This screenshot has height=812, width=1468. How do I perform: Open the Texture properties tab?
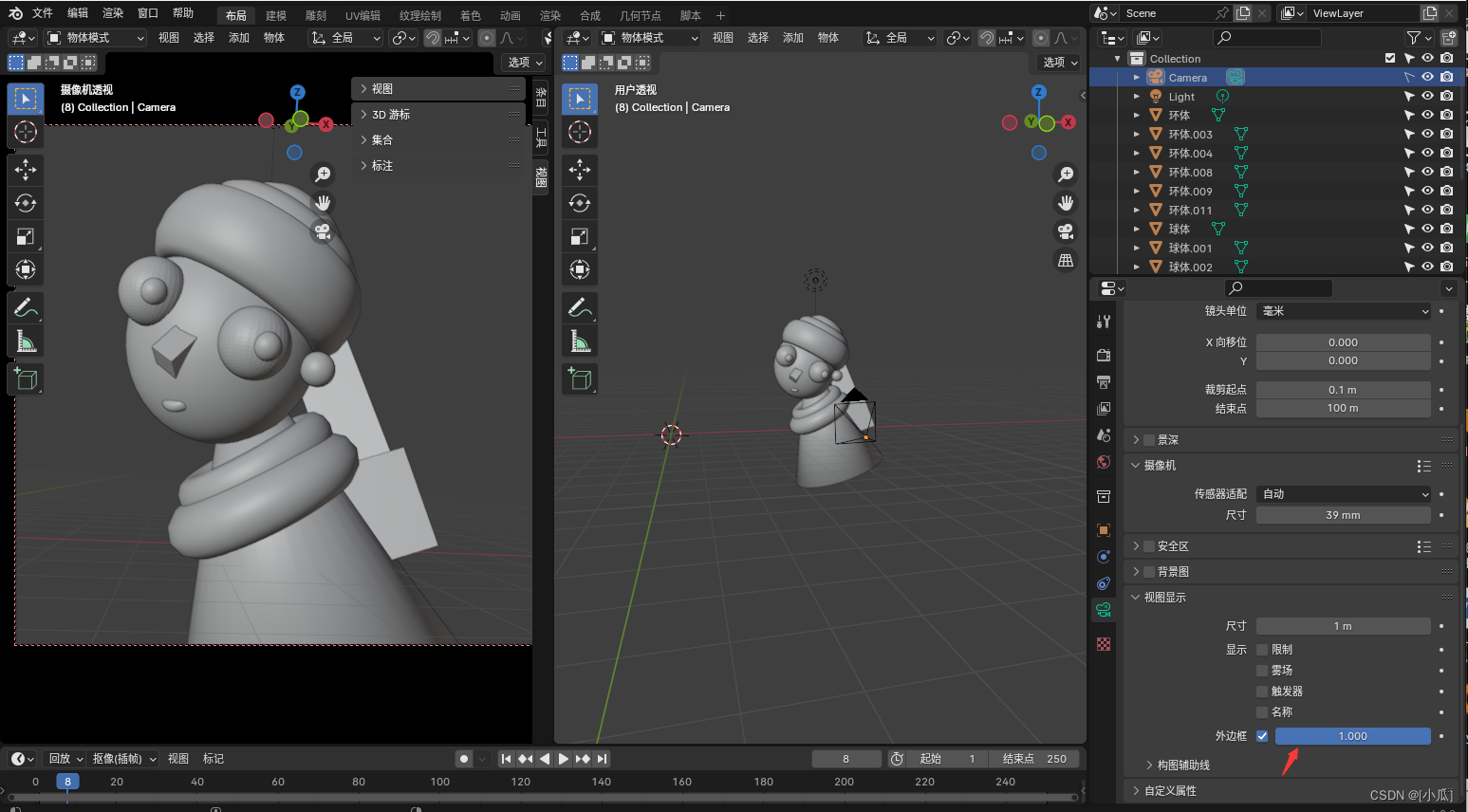click(1104, 644)
